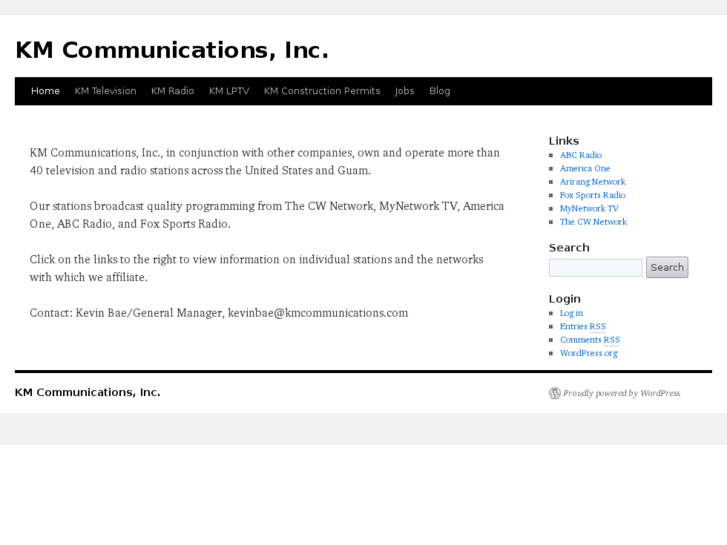Click the WordPress logo icon in footer

(x=555, y=393)
